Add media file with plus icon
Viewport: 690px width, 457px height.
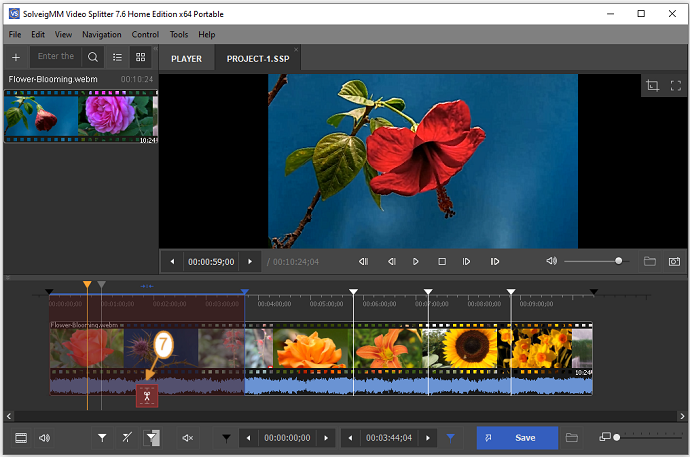(x=16, y=57)
